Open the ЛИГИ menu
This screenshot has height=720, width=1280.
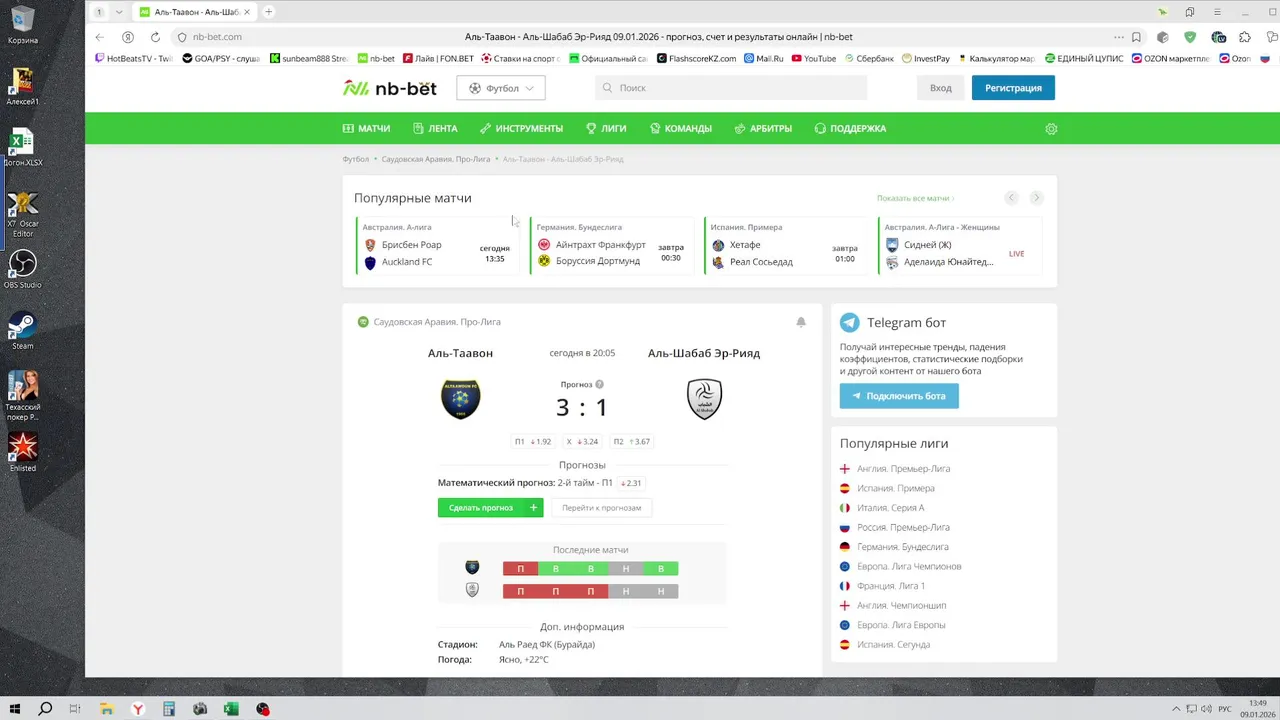606,129
